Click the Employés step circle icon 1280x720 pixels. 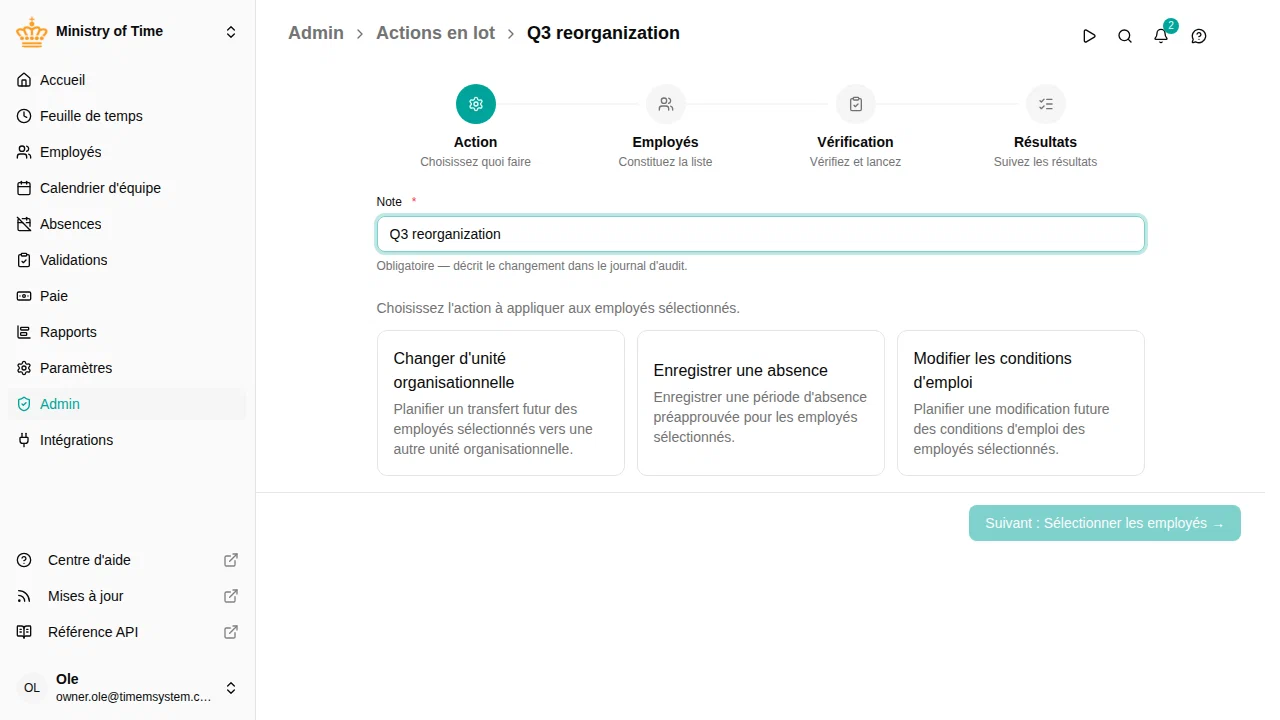click(x=666, y=104)
